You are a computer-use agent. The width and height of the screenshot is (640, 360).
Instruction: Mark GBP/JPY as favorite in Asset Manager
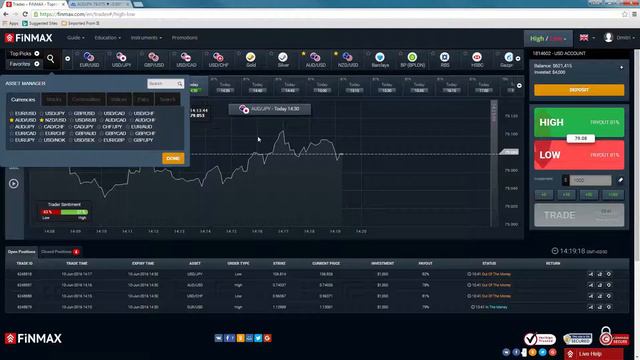(130, 140)
